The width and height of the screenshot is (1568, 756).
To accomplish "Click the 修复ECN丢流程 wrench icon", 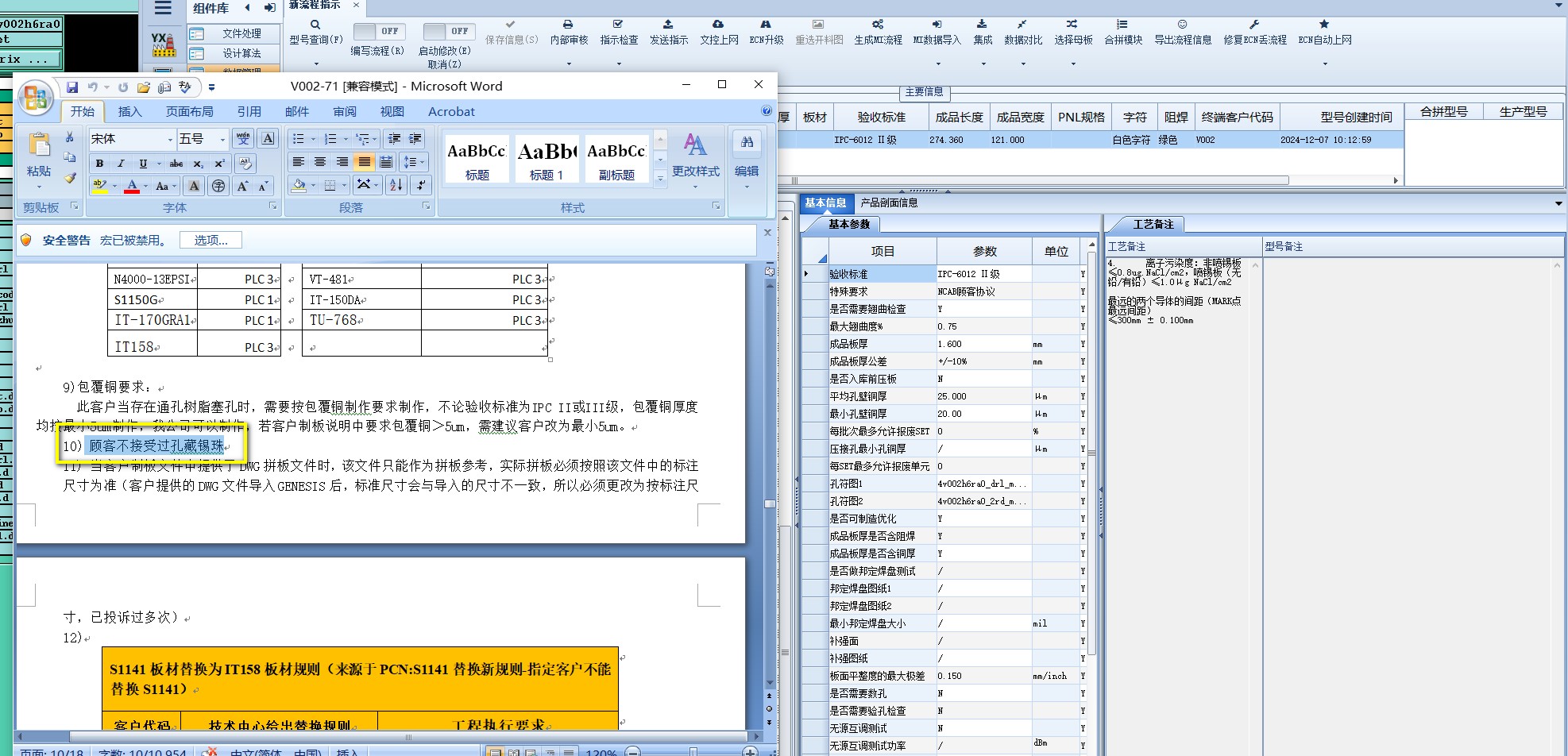I will click(x=1254, y=25).
